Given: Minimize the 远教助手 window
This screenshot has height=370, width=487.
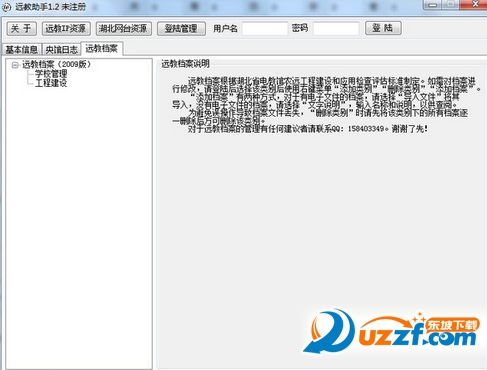Looking at the screenshot, I should [433, 5].
